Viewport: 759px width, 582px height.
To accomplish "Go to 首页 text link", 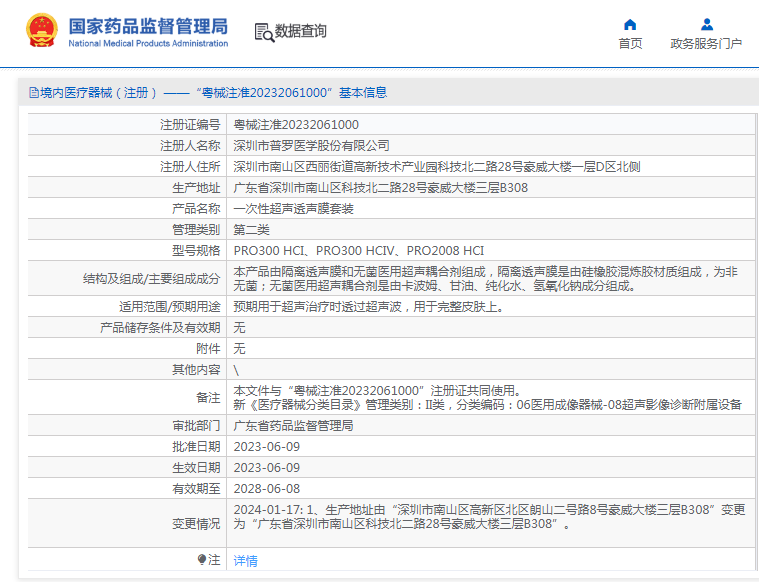I will tap(630, 44).
